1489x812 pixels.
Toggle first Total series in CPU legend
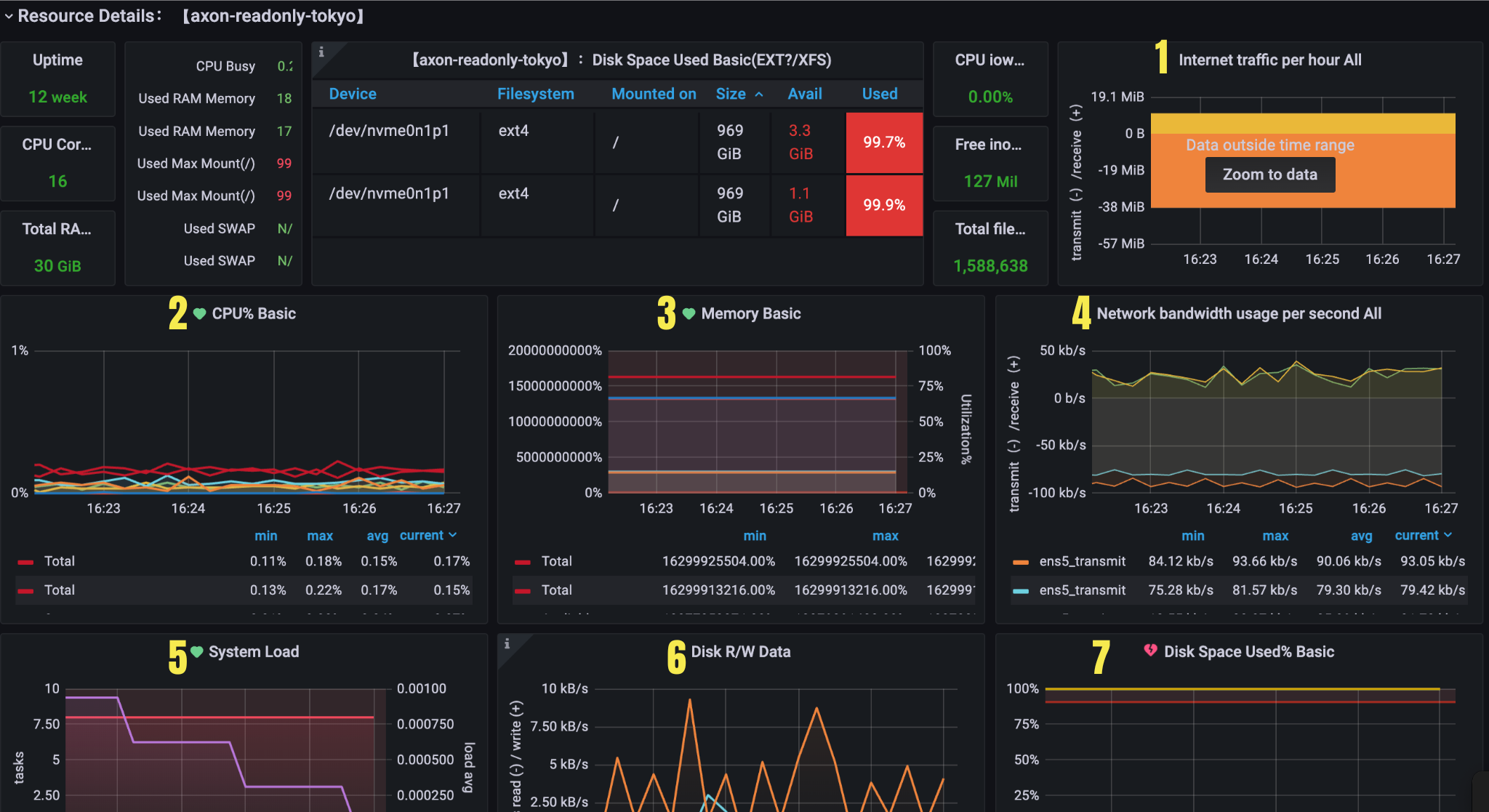click(x=60, y=561)
